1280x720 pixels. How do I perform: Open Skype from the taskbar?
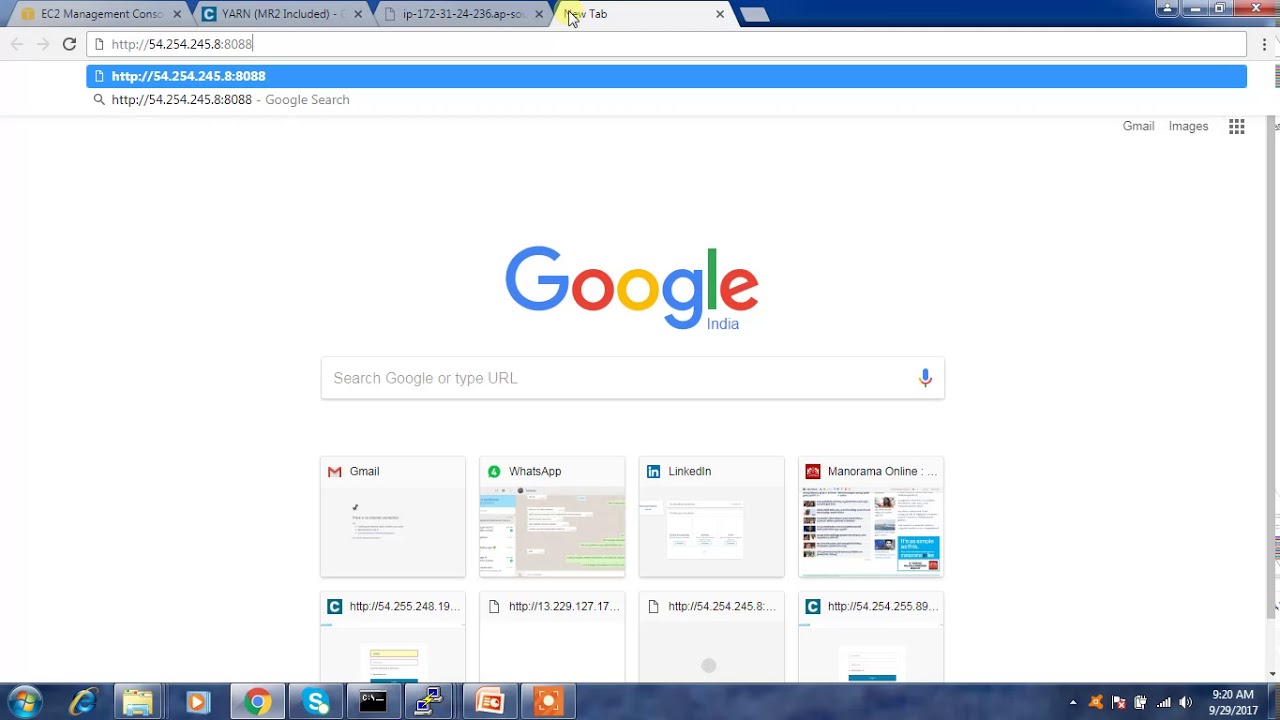click(x=316, y=702)
